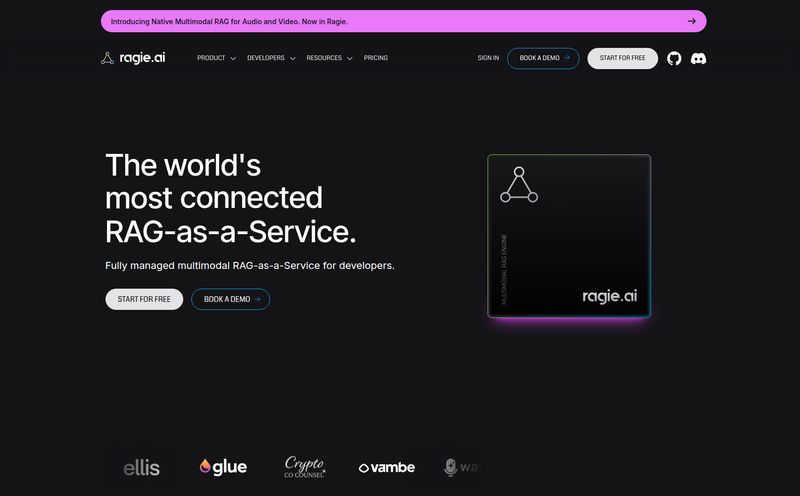
Task: Open the Resources menu
Action: click(x=329, y=58)
